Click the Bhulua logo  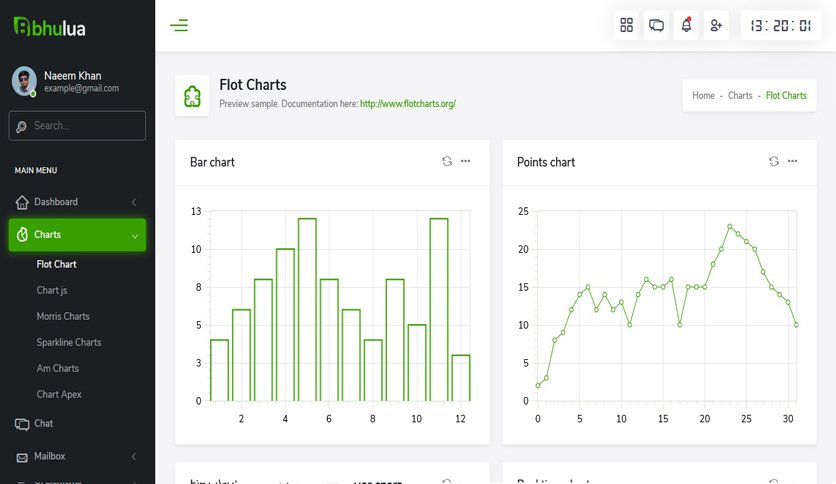(50, 27)
